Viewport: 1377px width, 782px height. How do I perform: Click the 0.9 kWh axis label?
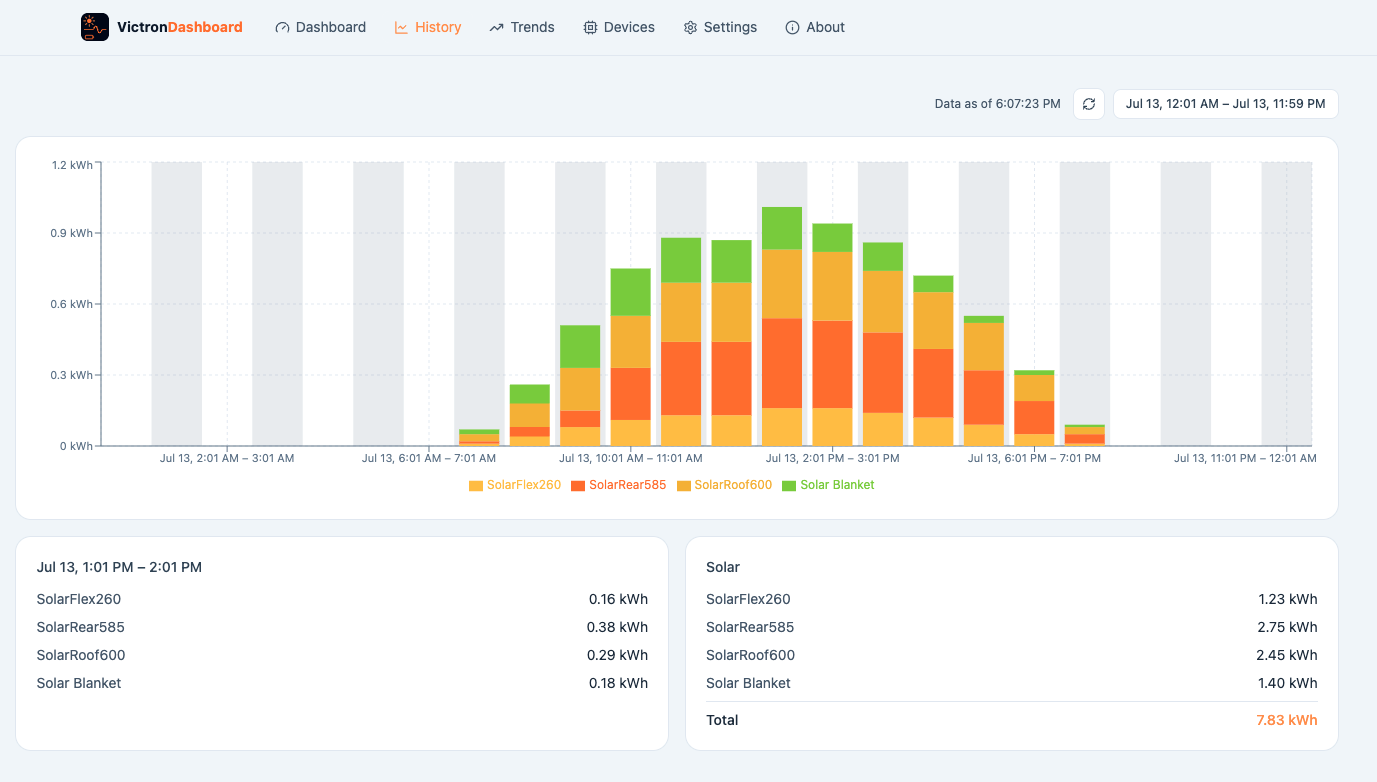point(72,234)
